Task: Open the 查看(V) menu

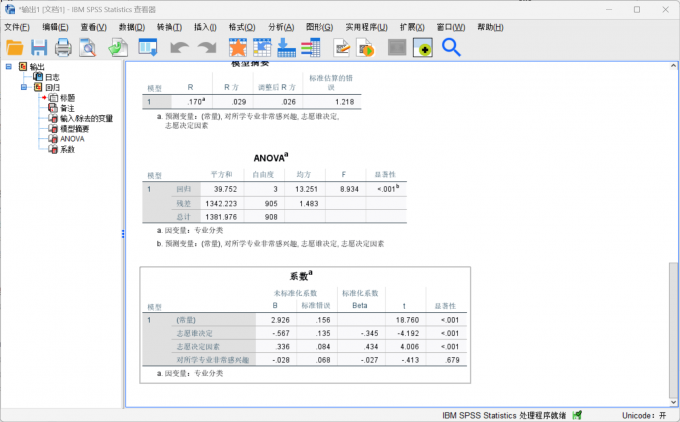Action: click(93, 27)
